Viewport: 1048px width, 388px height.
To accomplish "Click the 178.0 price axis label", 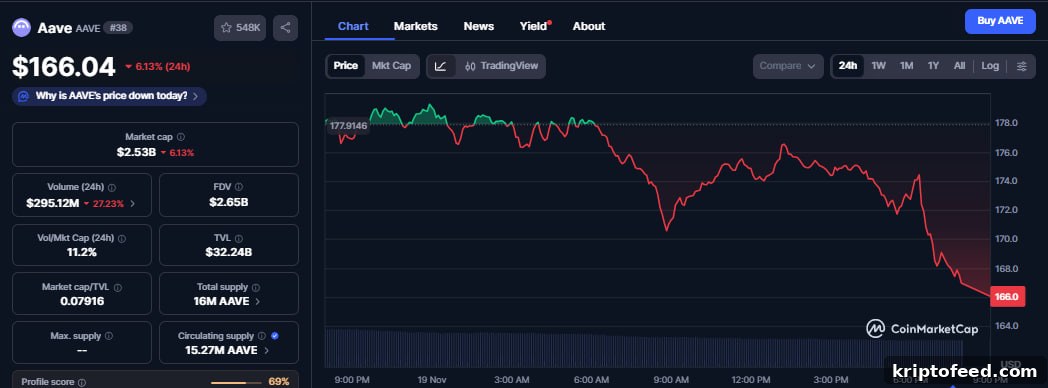I will [x=1007, y=123].
